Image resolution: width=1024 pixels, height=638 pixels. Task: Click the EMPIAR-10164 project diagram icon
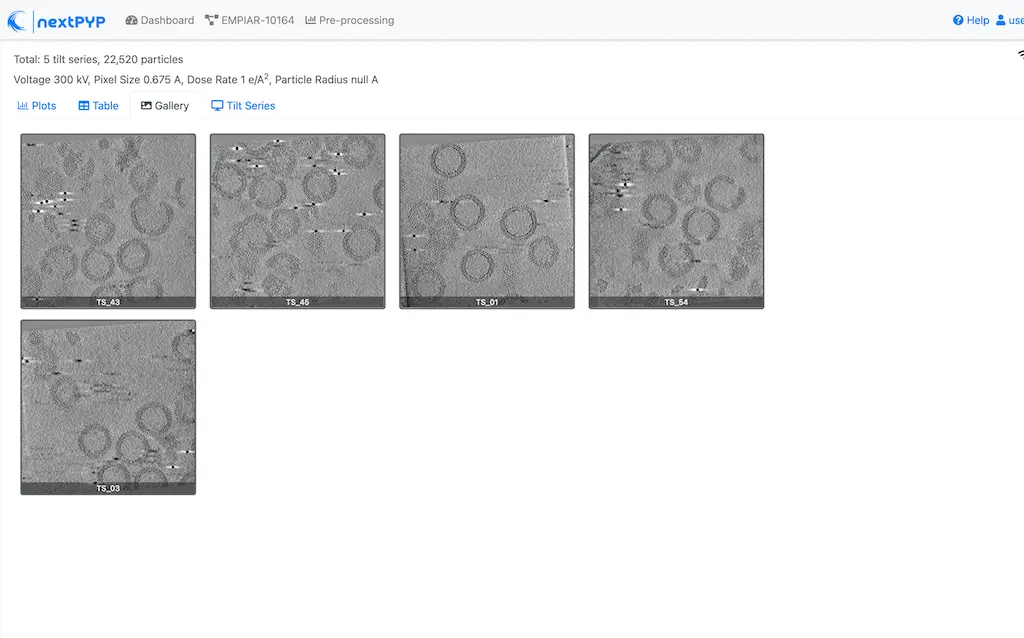point(211,20)
